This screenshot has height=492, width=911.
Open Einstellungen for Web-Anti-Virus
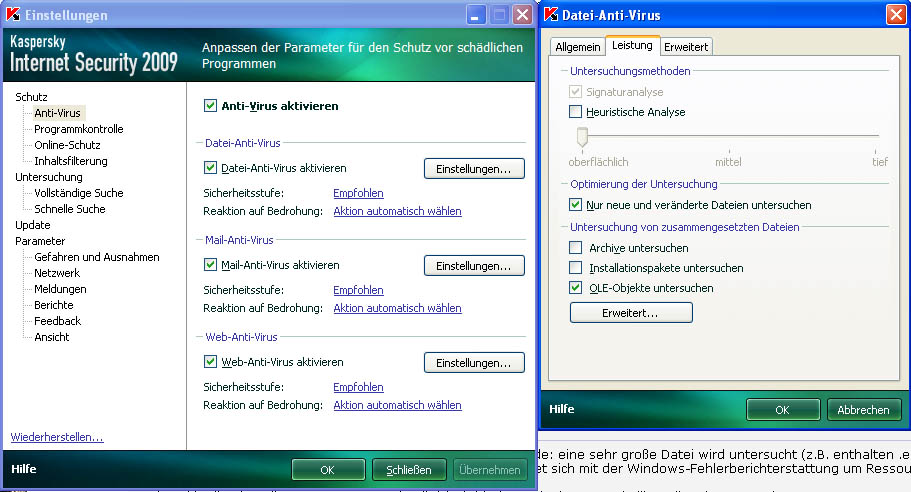(x=474, y=362)
